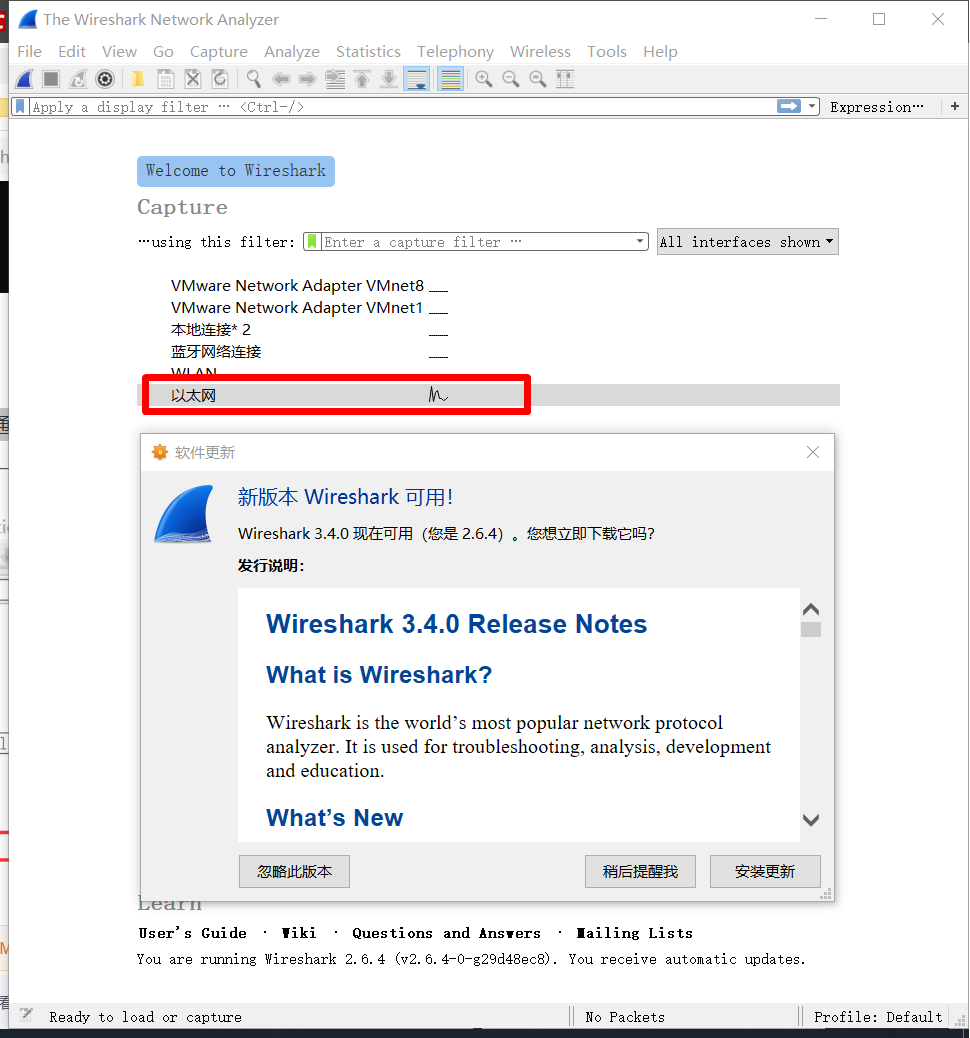970x1038 pixels.
Task: Zoom in on packet text
Action: pos(484,79)
